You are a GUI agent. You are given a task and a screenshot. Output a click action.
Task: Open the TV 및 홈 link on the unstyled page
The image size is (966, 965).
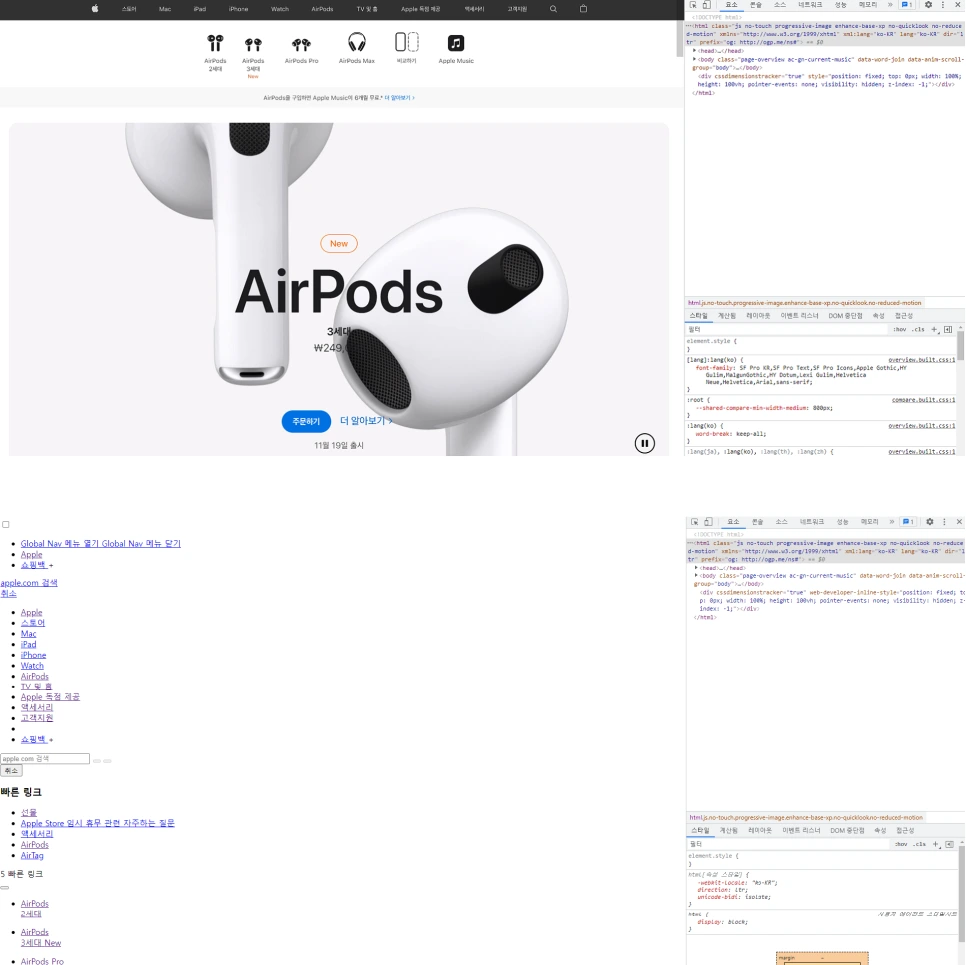pos(36,686)
